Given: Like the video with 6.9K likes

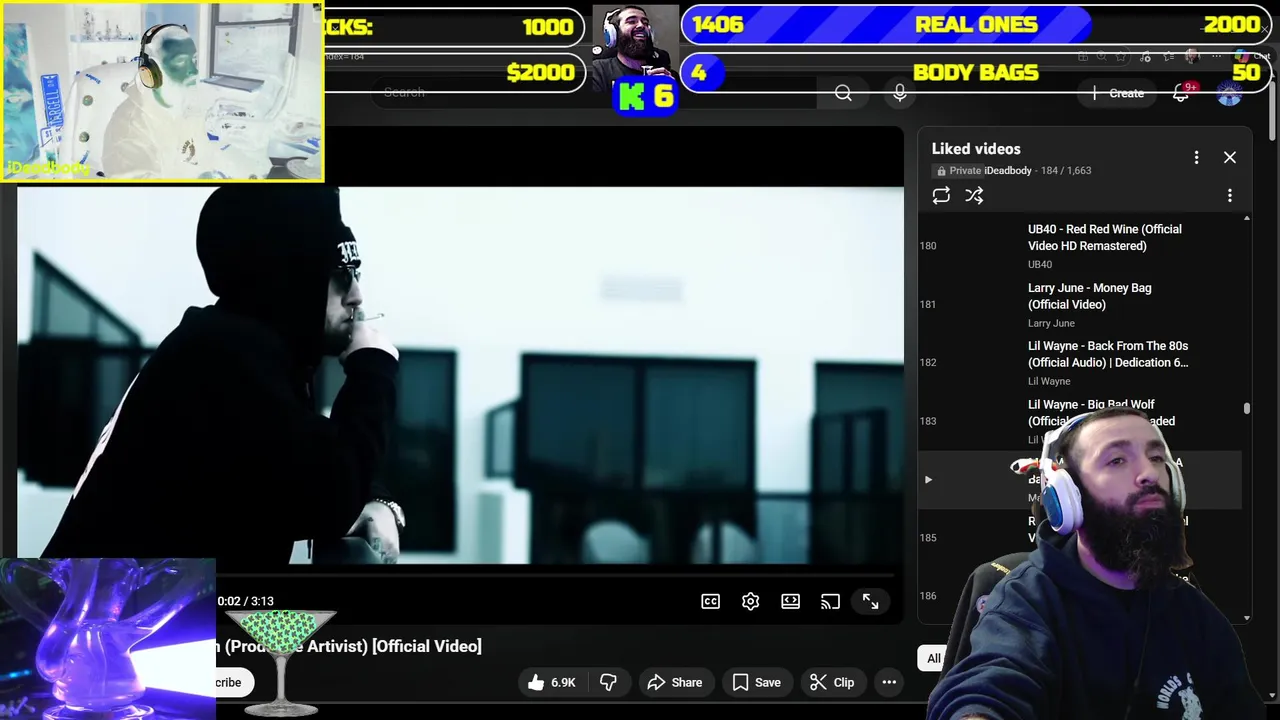Looking at the screenshot, I should (551, 682).
